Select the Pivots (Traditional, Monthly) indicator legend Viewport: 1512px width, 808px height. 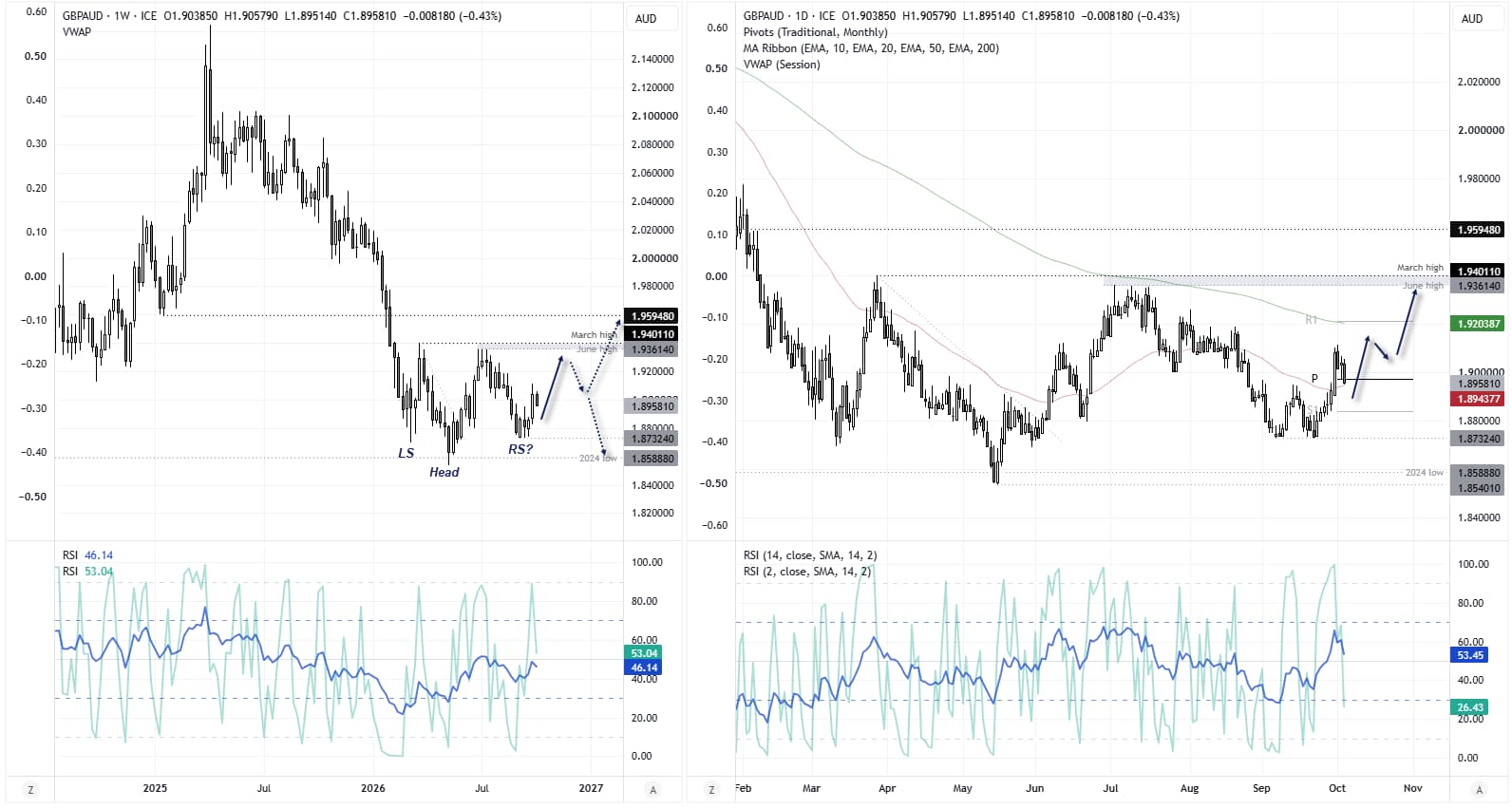(x=815, y=32)
